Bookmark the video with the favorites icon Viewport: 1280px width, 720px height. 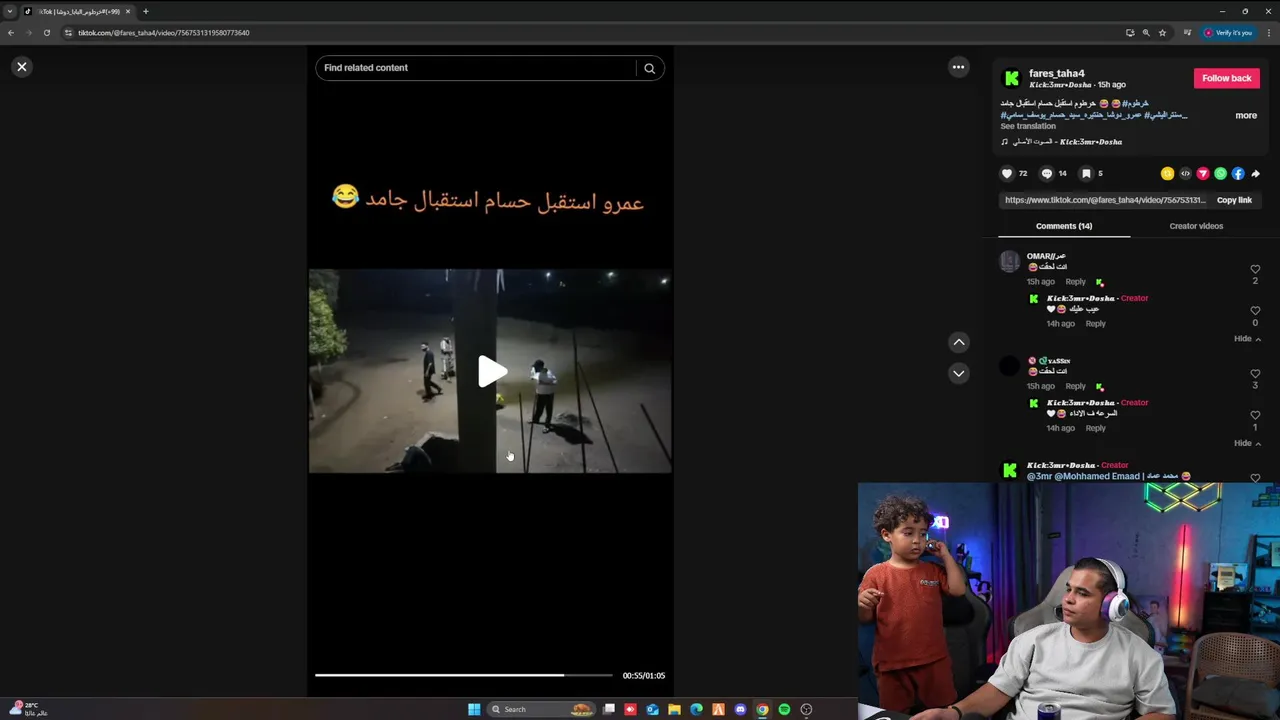pyautogui.click(x=1086, y=173)
